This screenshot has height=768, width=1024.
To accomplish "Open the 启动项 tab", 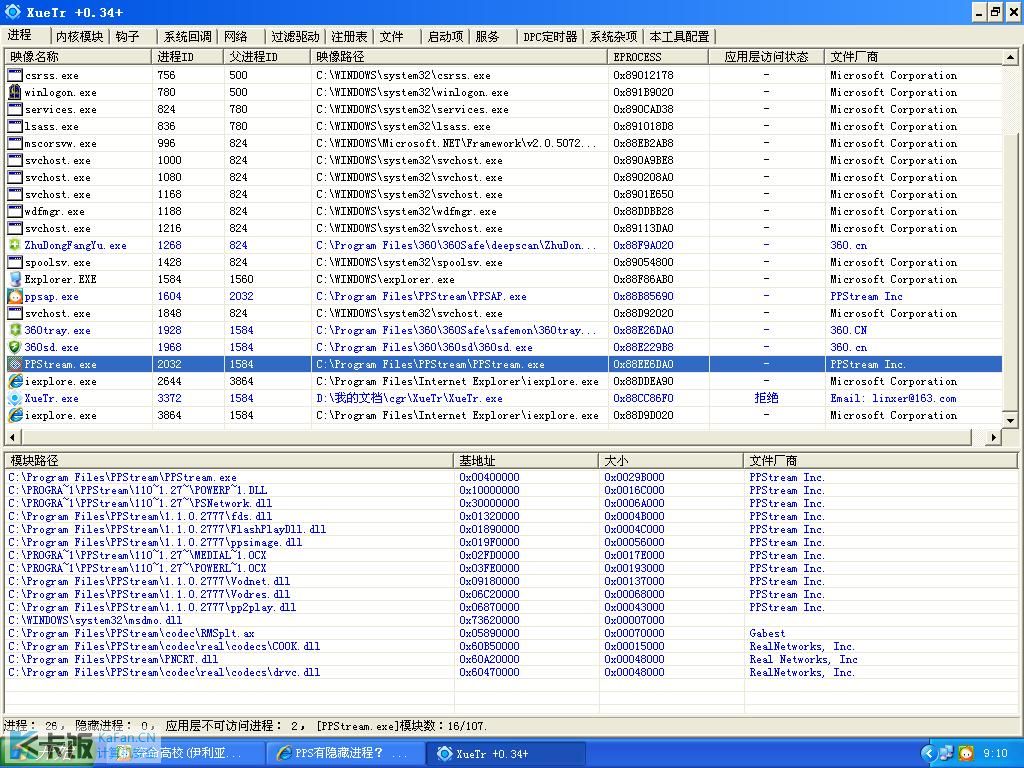I will tap(445, 37).
